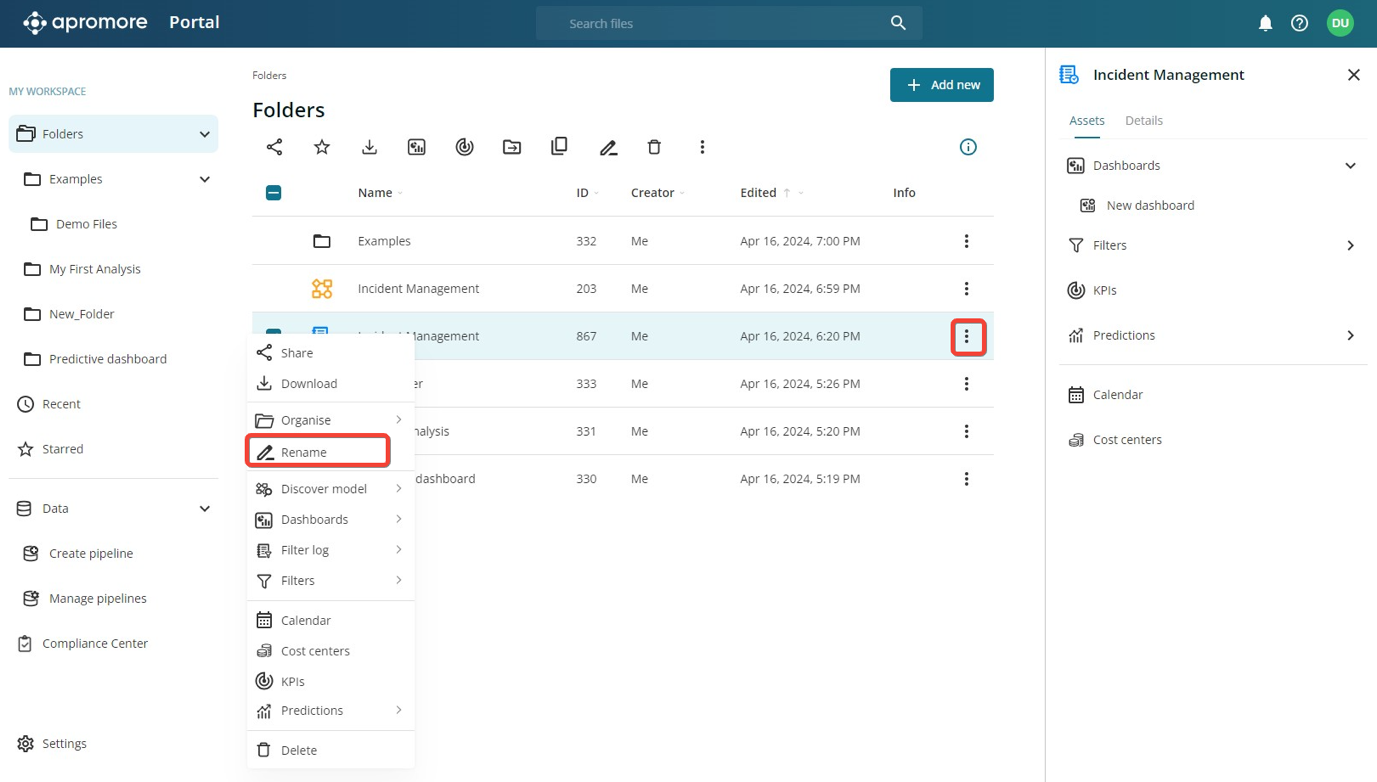Click the share icon in the toolbar
The image size is (1377, 782).
[274, 147]
